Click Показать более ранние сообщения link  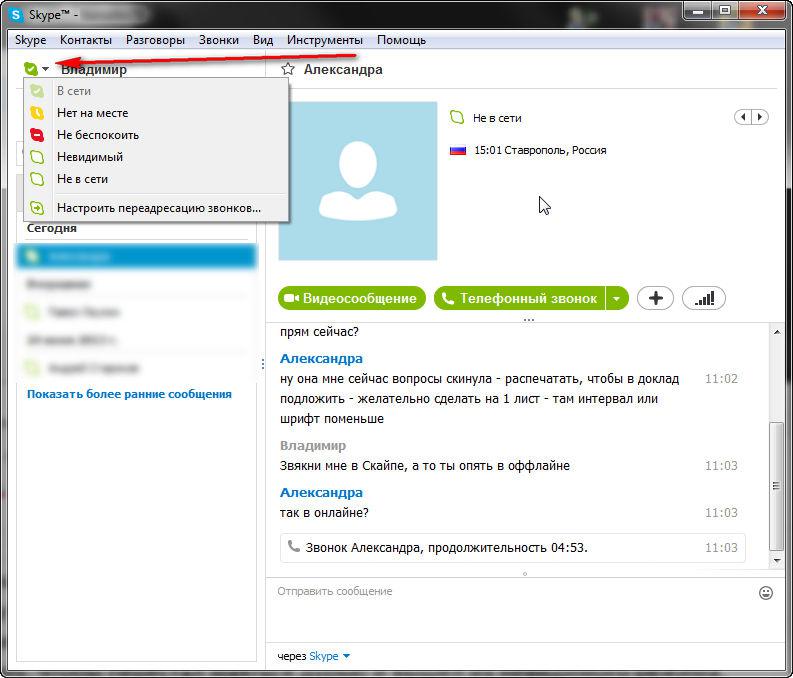pos(129,394)
